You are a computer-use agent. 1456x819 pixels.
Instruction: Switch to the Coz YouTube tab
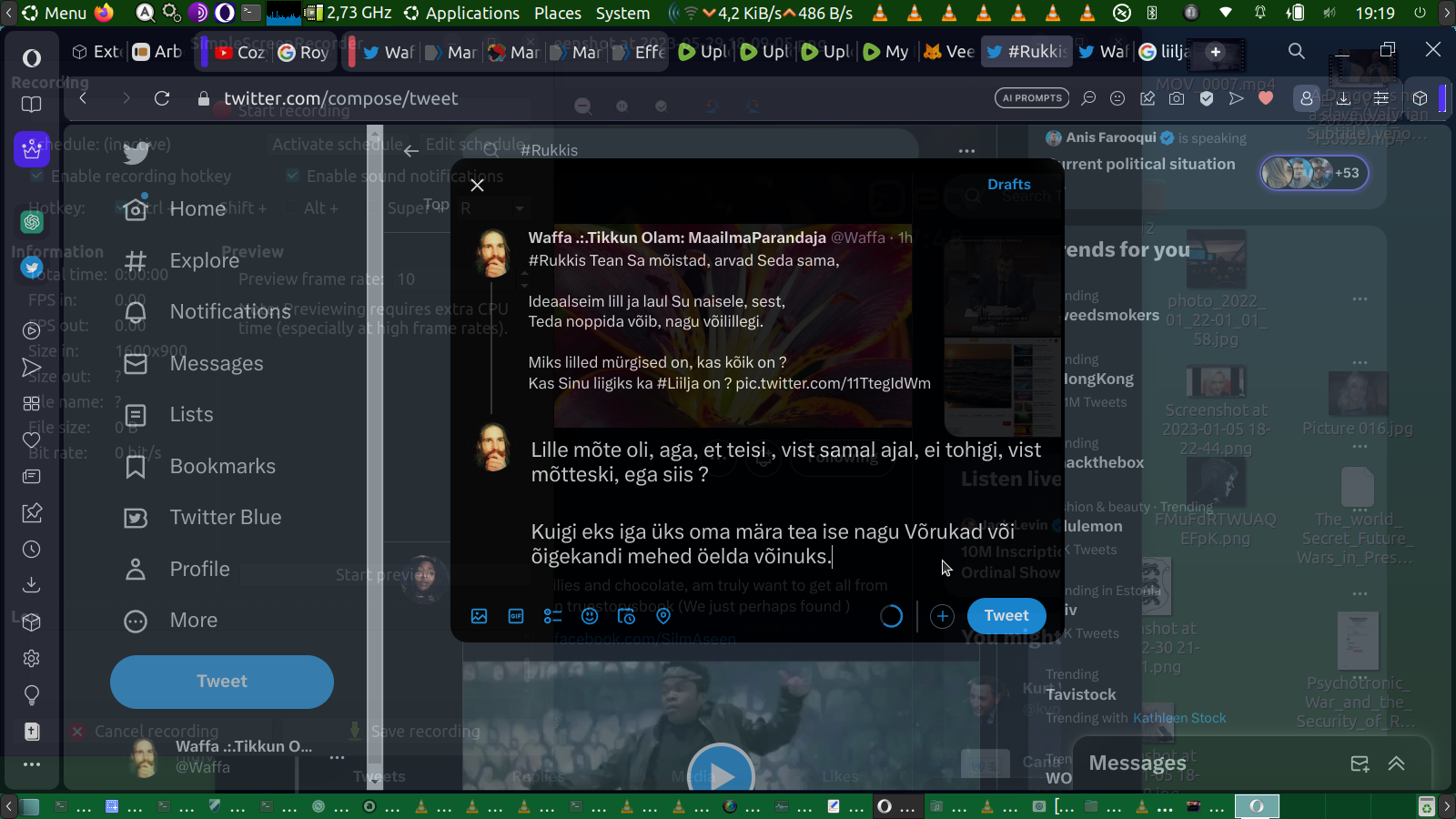(x=239, y=52)
